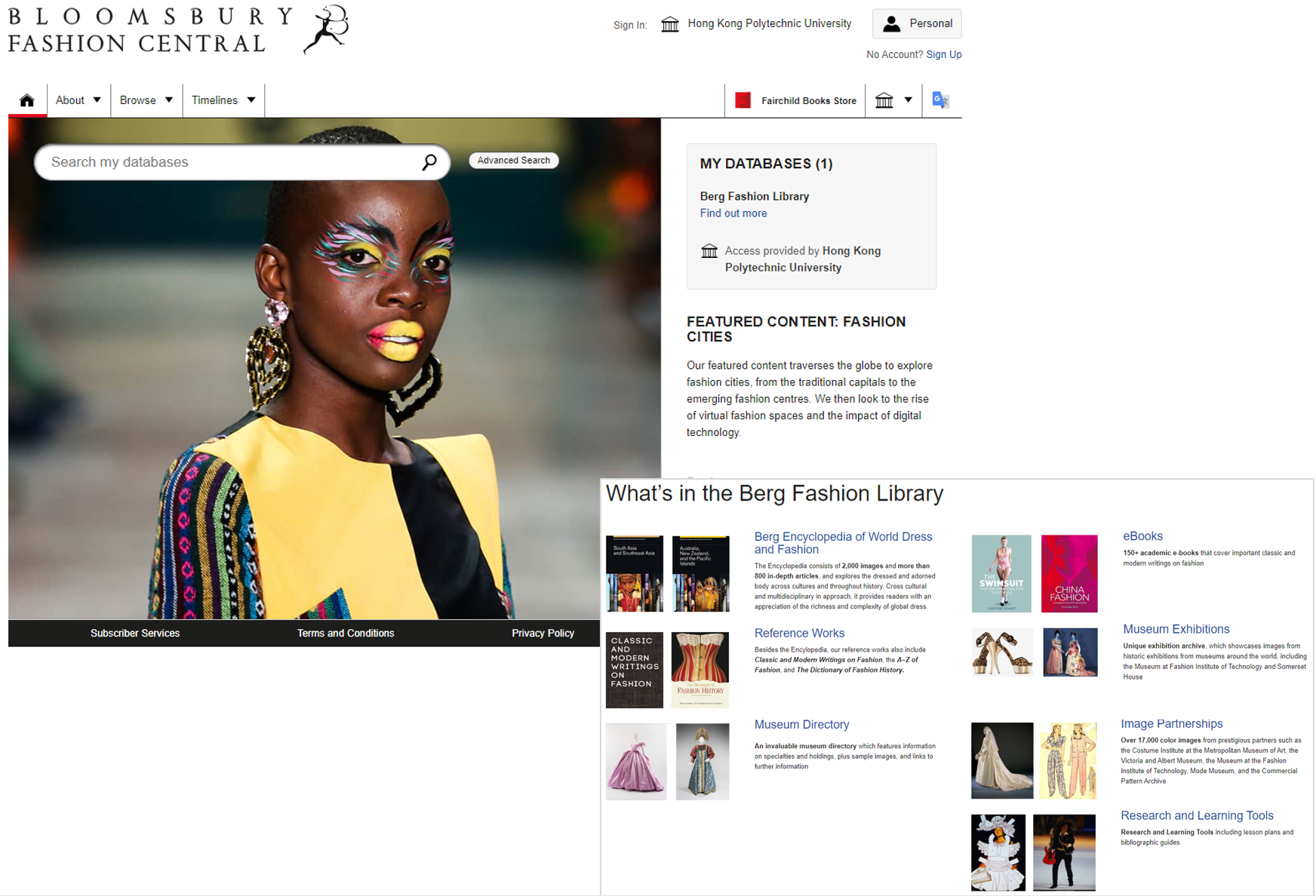Image resolution: width=1316 pixels, height=896 pixels.
Task: Click the red Fairchild Books square icon
Action: [x=743, y=100]
